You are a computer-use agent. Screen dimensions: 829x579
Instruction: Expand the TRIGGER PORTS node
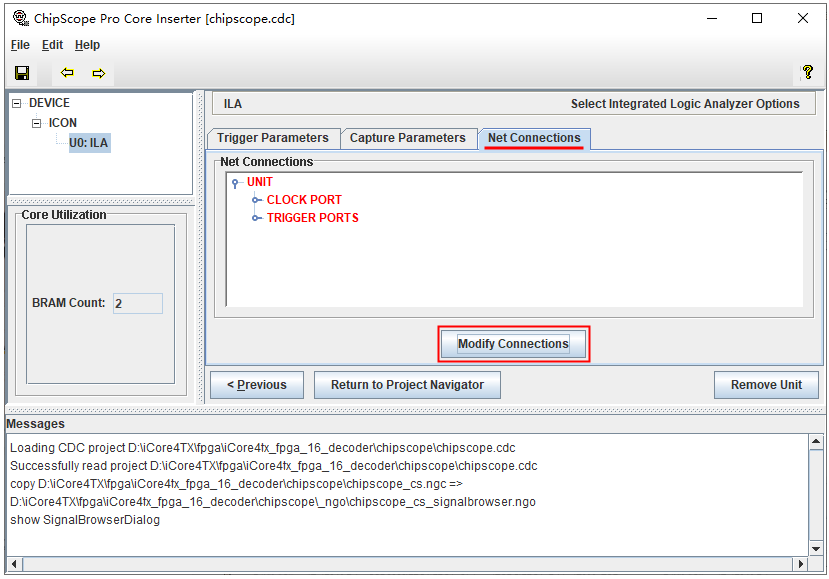point(257,218)
